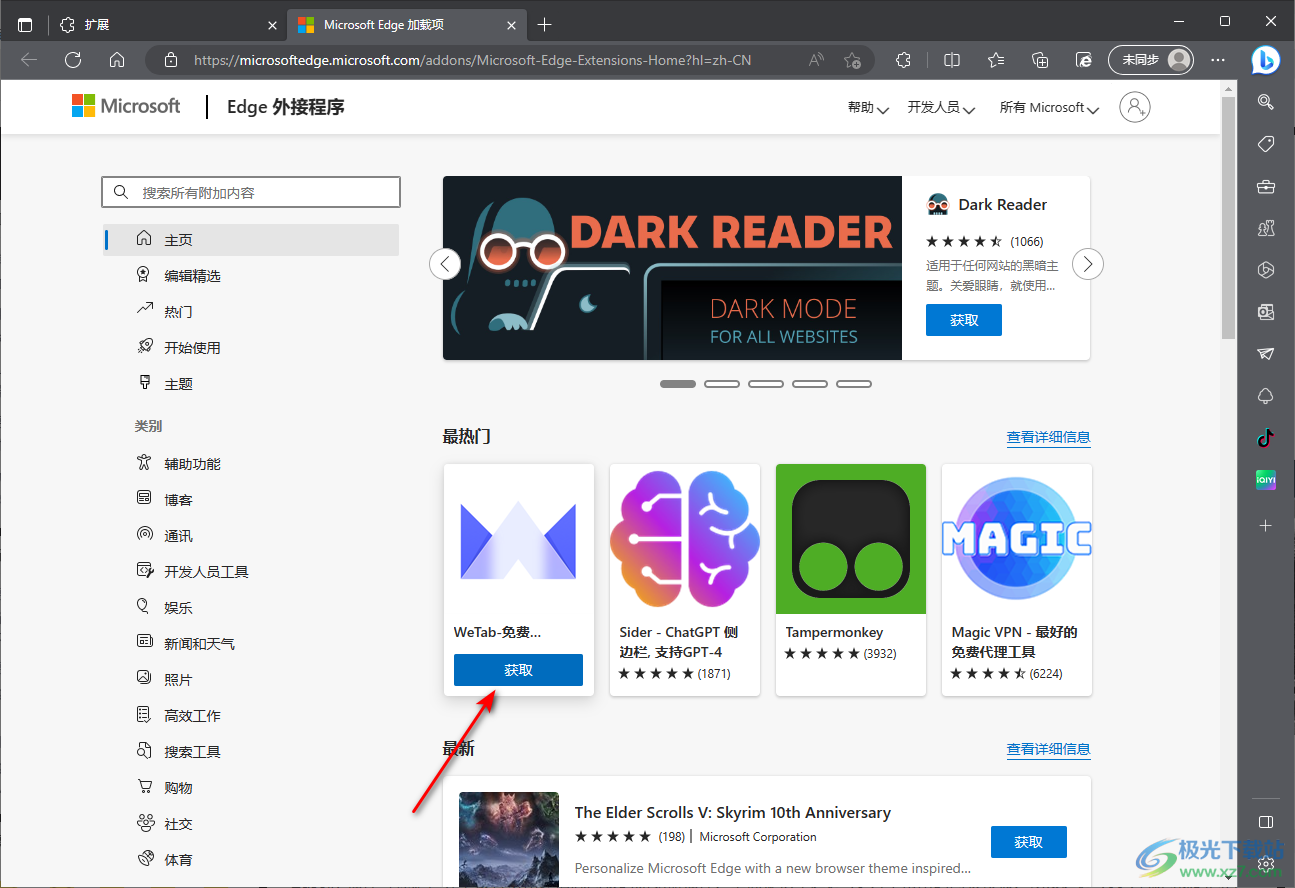Expand the 帮助 dropdown

click(x=868, y=108)
